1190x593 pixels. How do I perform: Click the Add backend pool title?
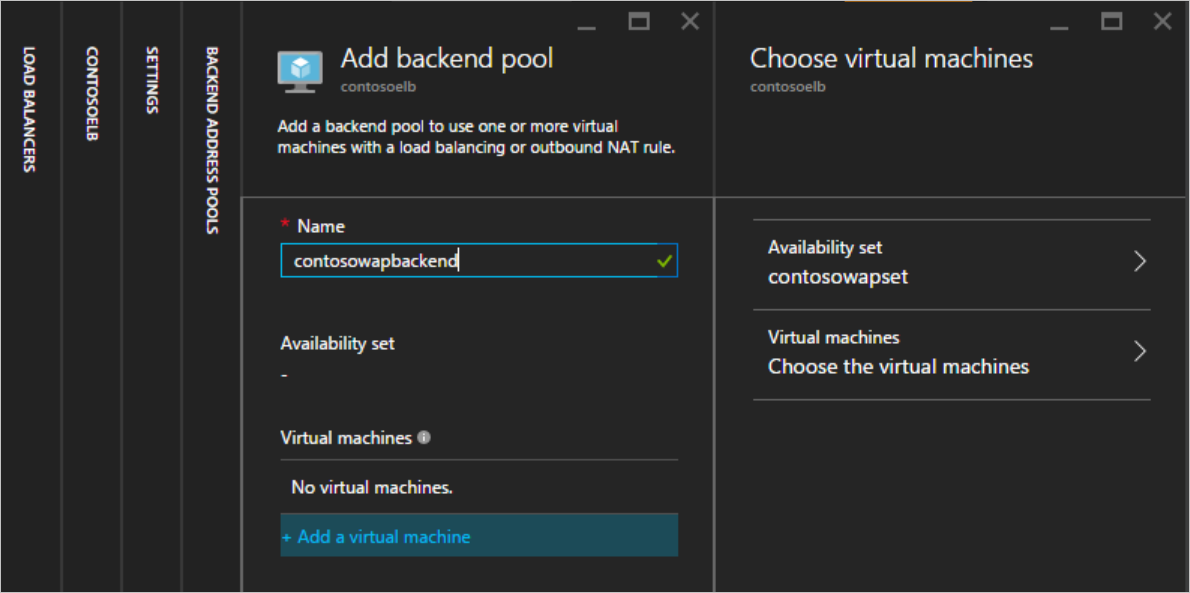coord(447,58)
